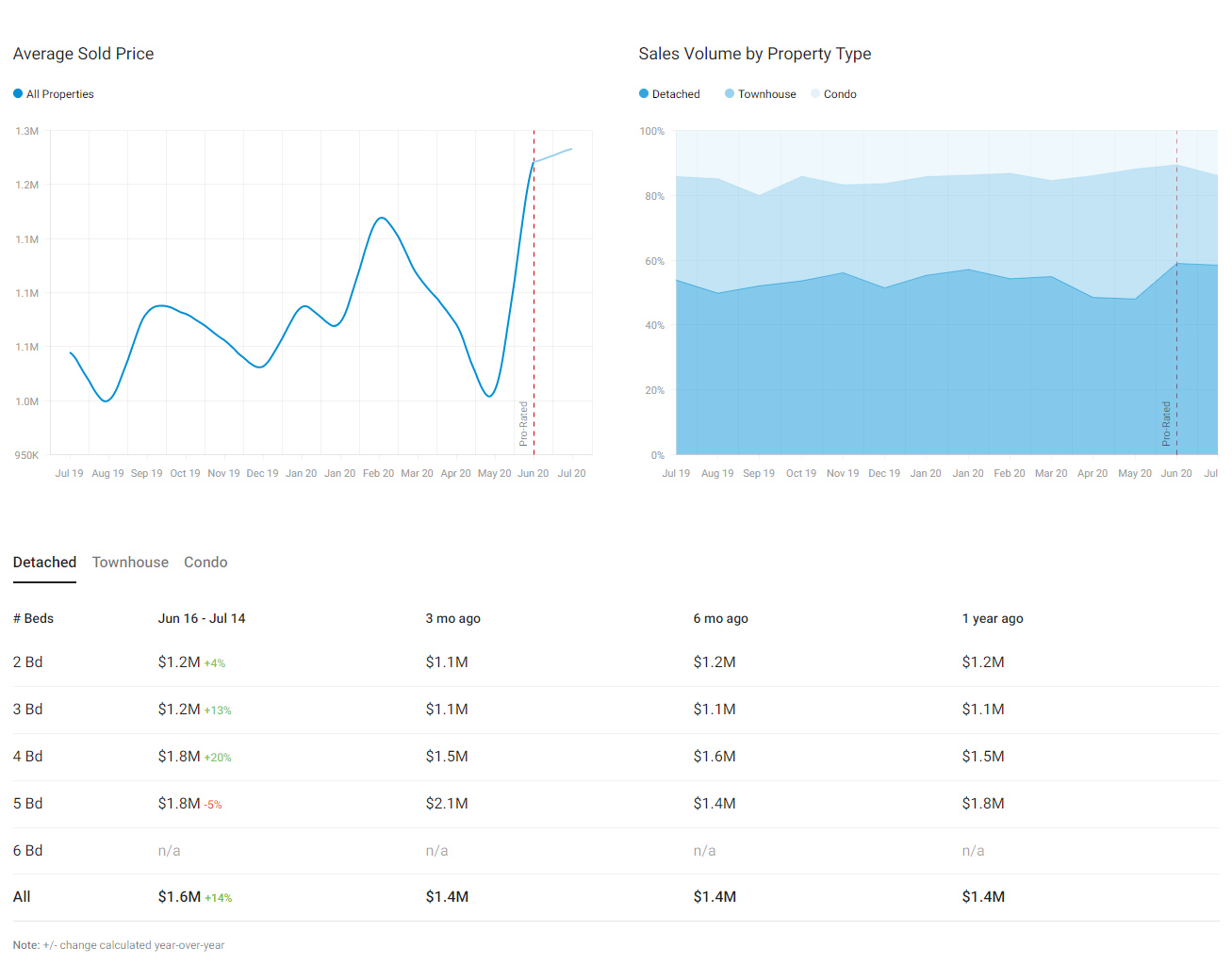Toggle the Detached series in Sales Volume legend
This screenshot has width=1232, height=980.
669,93
